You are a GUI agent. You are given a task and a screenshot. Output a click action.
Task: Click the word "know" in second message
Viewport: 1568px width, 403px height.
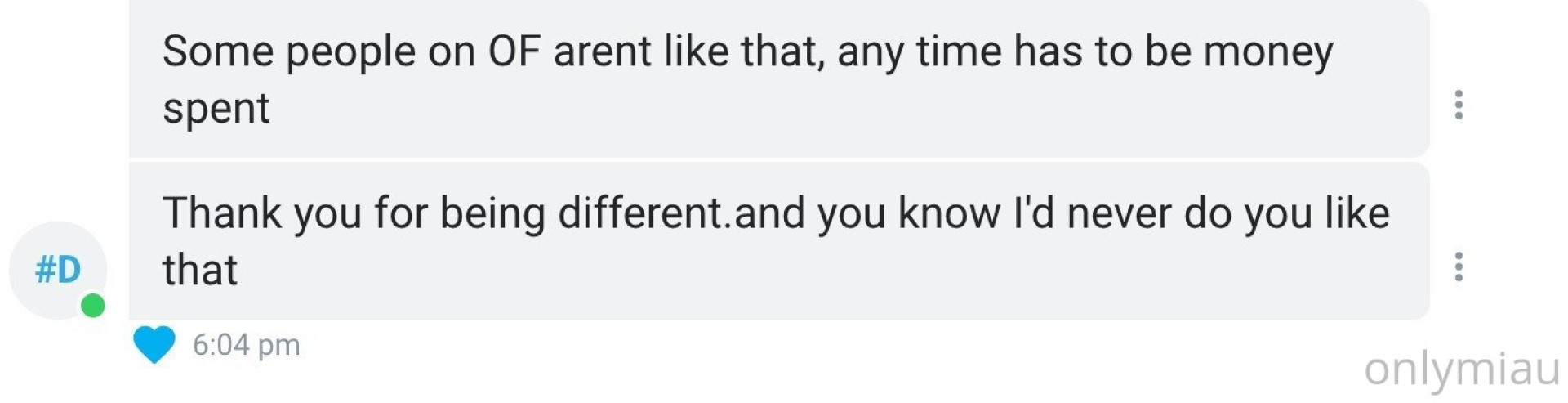point(949,213)
